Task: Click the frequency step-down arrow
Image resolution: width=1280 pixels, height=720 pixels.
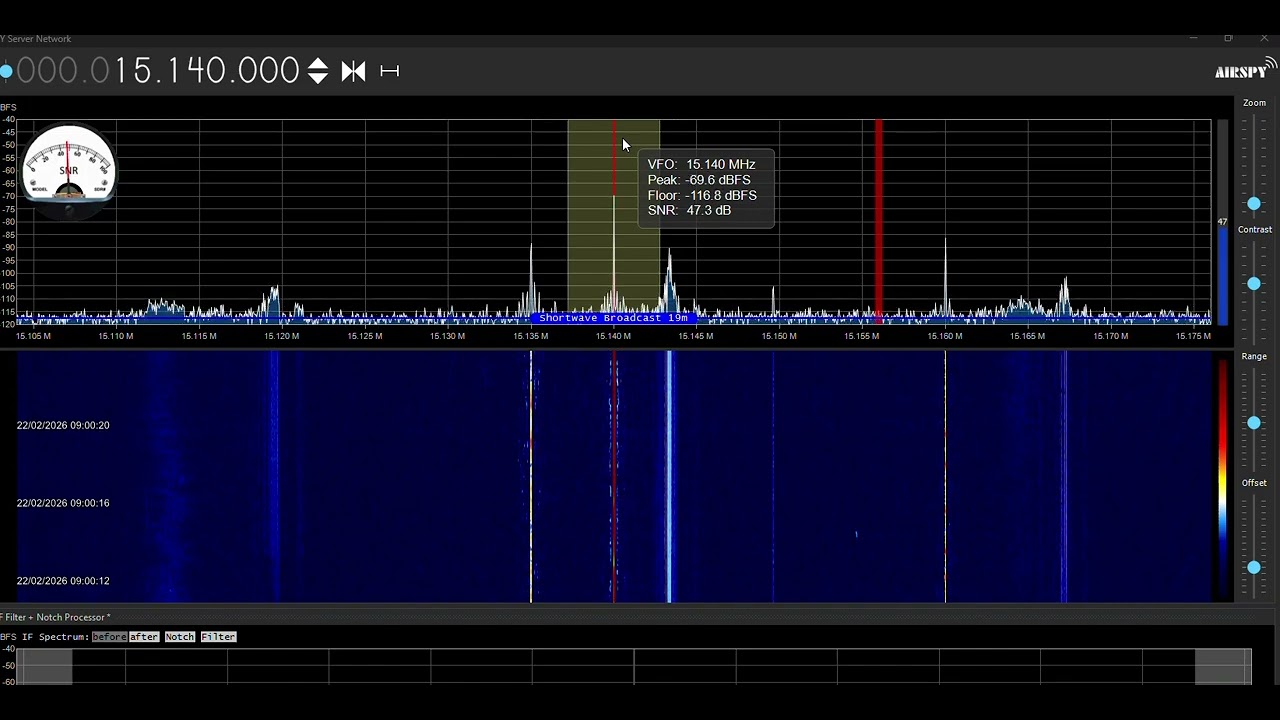Action: pos(317,78)
